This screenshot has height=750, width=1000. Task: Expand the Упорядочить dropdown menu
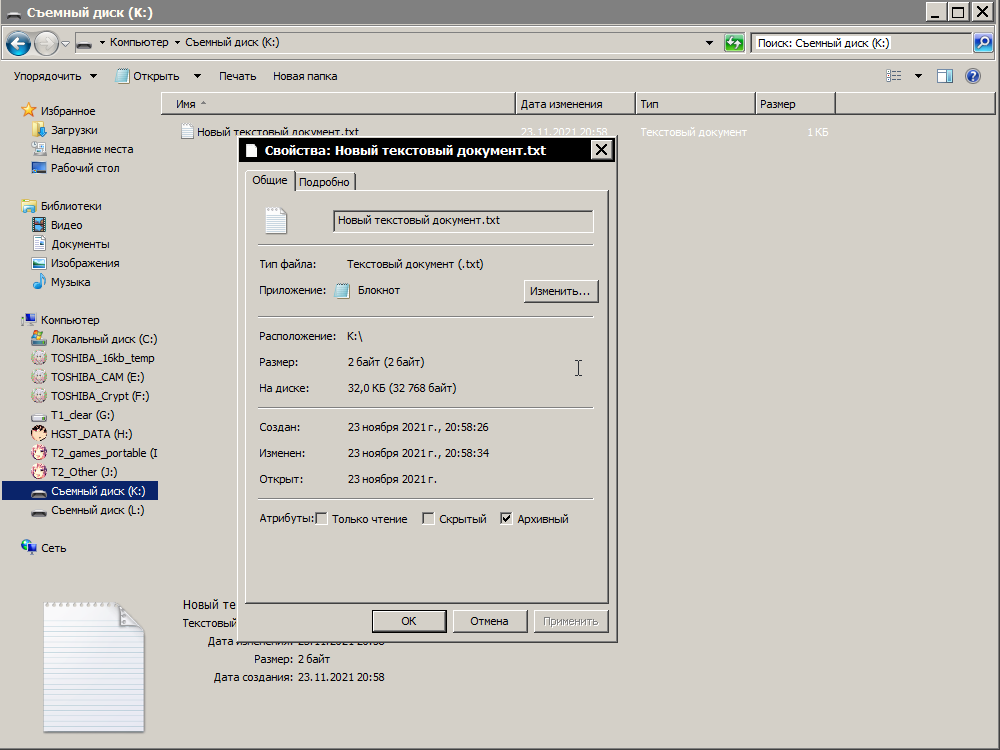pyautogui.click(x=55, y=76)
